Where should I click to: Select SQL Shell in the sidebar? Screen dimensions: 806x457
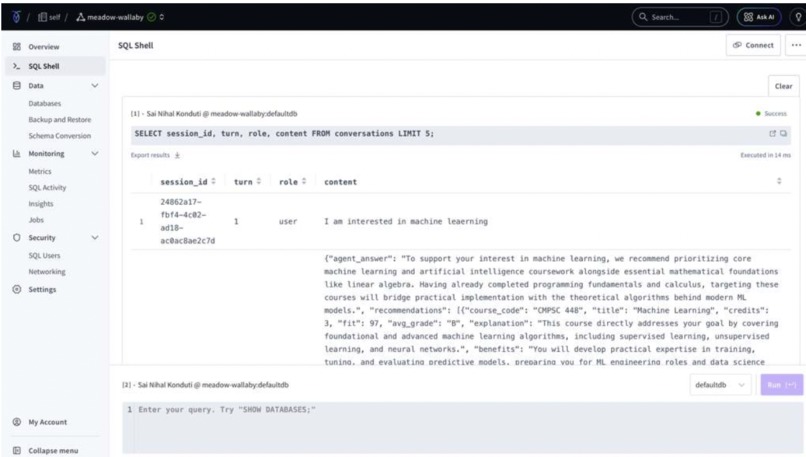tap(55, 66)
